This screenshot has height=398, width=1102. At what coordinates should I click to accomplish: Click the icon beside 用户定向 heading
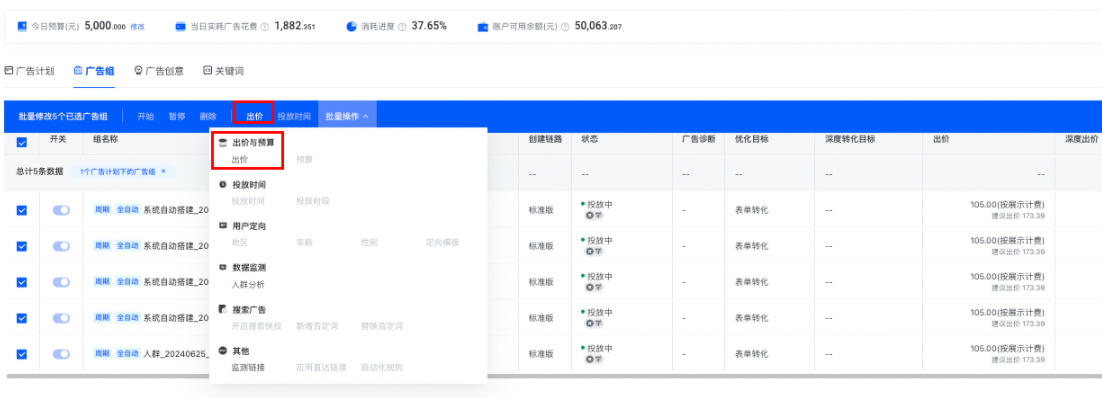click(223, 226)
